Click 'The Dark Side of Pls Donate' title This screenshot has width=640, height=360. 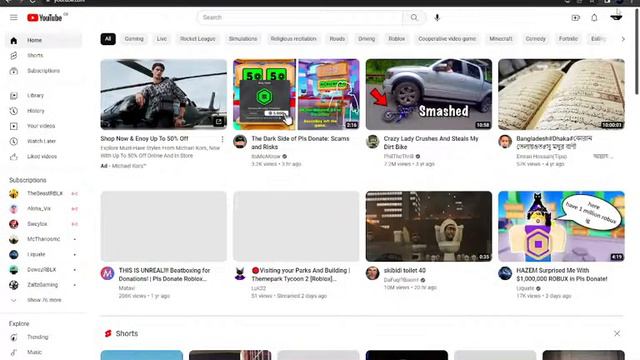click(300, 143)
